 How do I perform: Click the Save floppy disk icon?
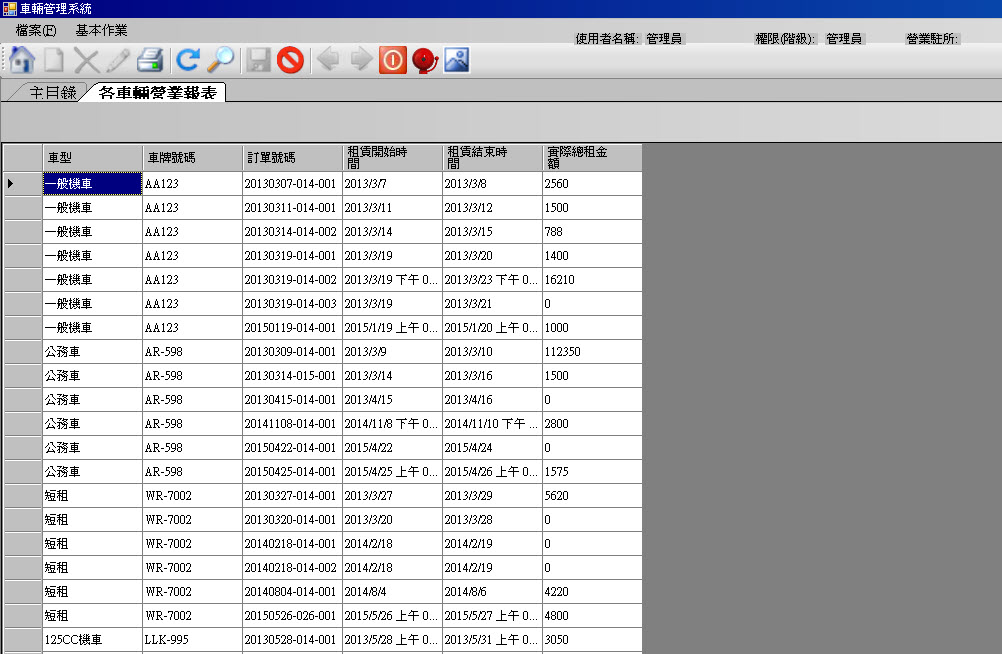click(x=259, y=61)
